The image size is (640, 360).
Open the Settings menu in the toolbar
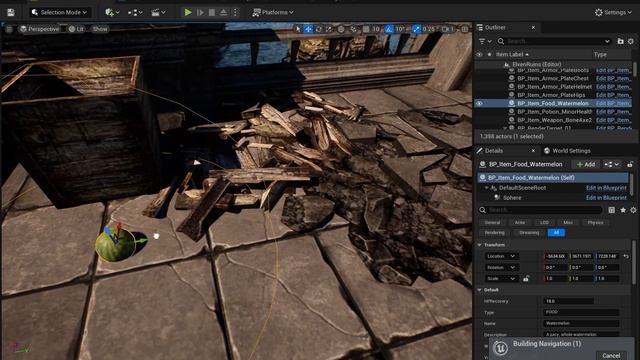click(x=613, y=12)
